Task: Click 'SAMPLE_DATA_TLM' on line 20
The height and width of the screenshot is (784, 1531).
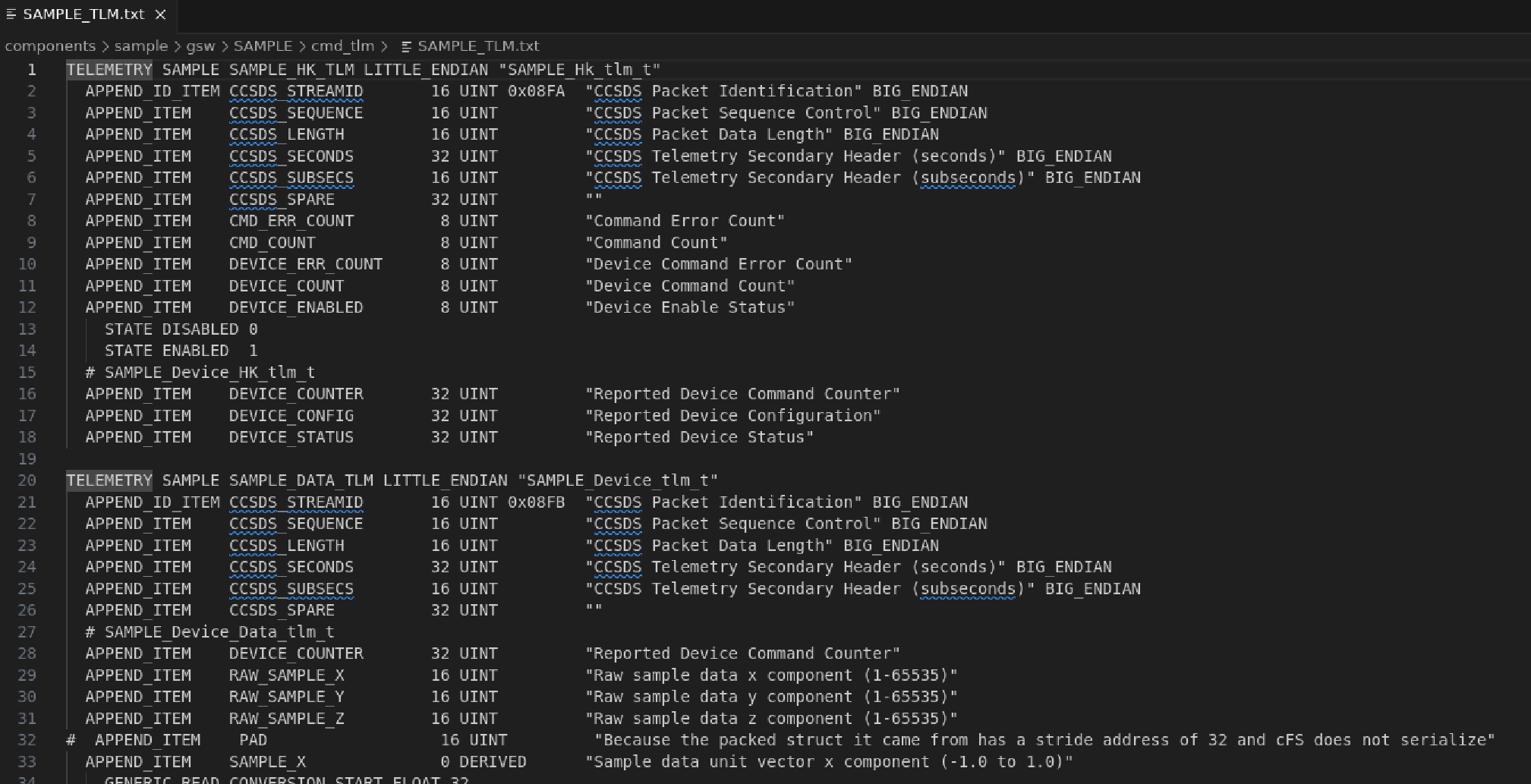Action: 301,480
